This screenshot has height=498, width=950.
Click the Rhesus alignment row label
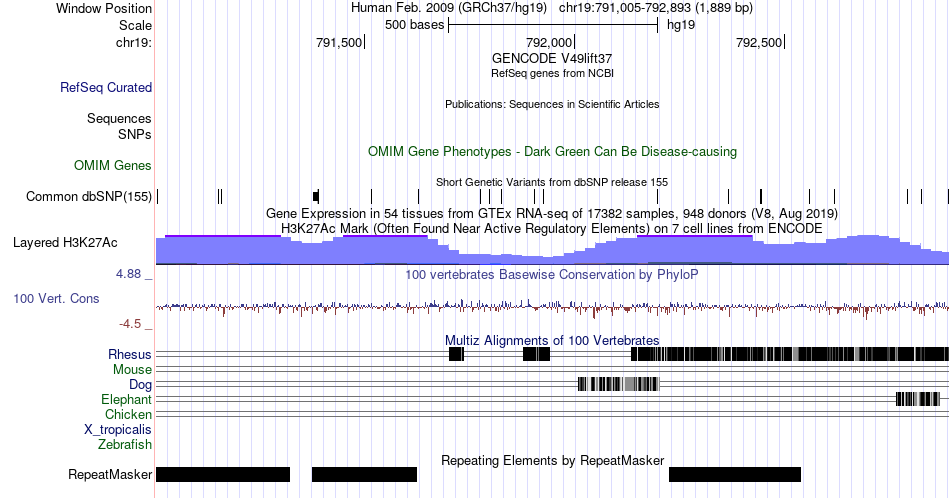(130, 354)
